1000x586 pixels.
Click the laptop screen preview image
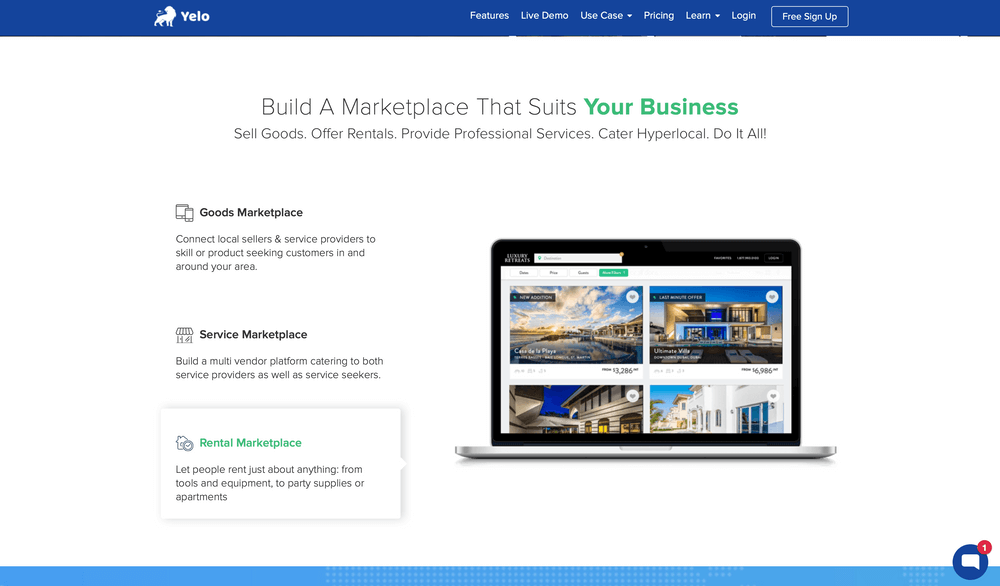645,341
